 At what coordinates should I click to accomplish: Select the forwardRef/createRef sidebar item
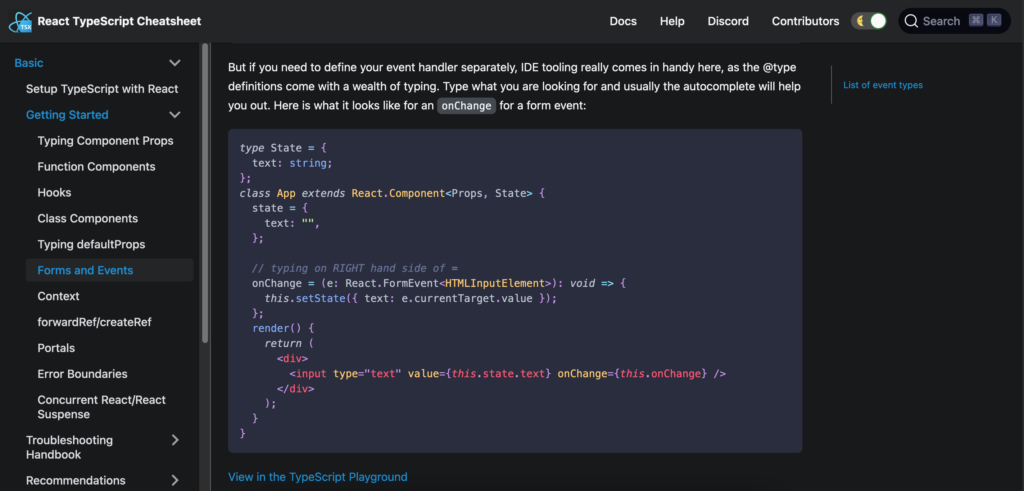pyautogui.click(x=94, y=322)
